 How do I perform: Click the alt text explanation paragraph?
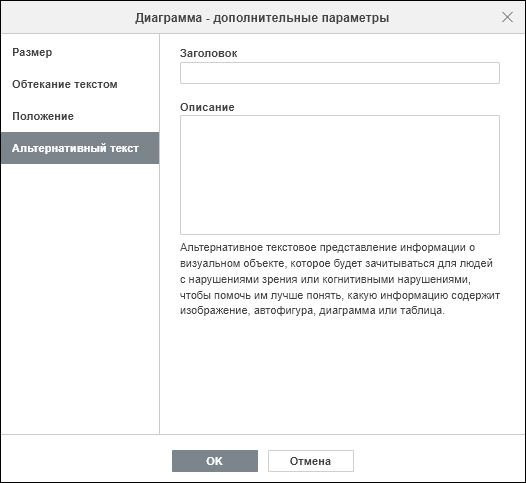click(339, 279)
